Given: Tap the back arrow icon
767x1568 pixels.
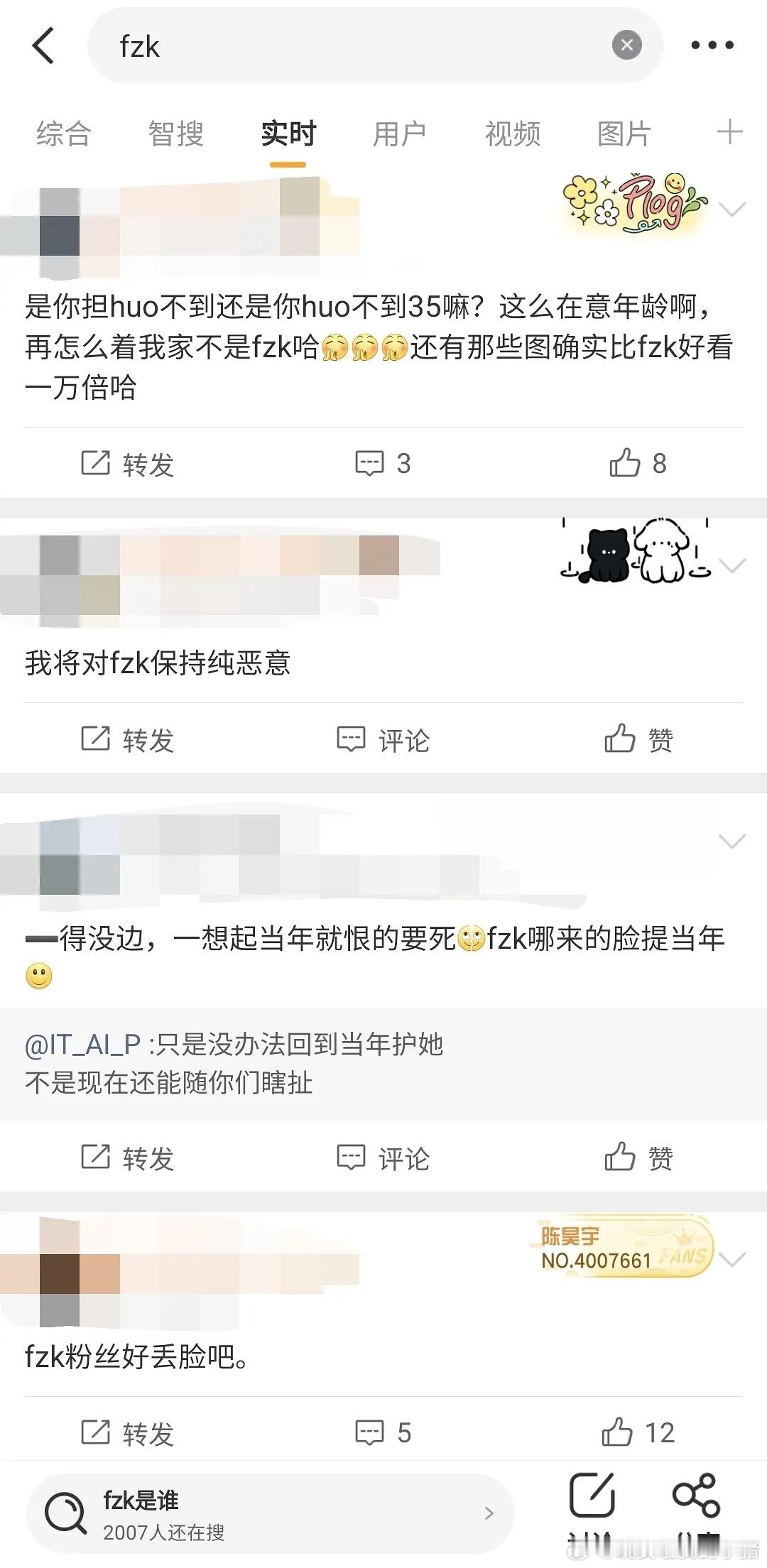Looking at the screenshot, I should (43, 45).
